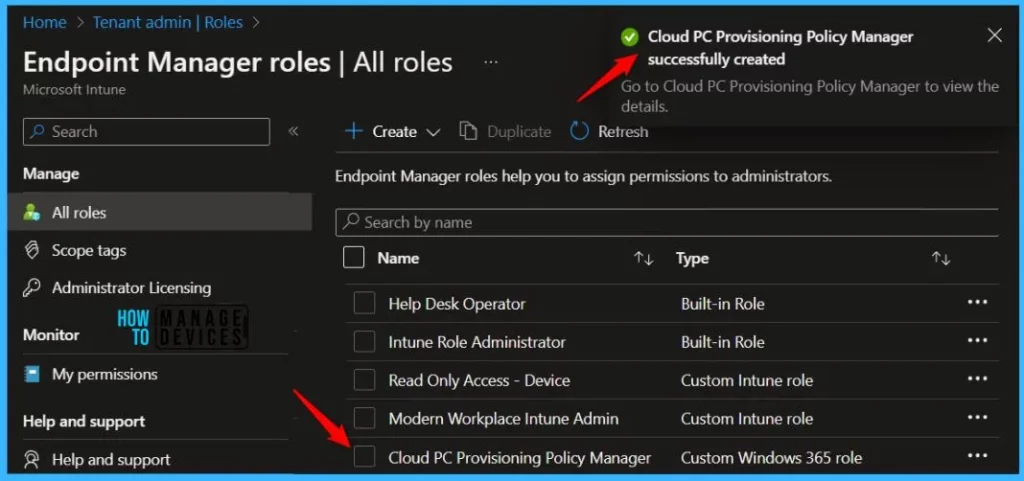Open the Help Desk Operator role

(x=457, y=303)
